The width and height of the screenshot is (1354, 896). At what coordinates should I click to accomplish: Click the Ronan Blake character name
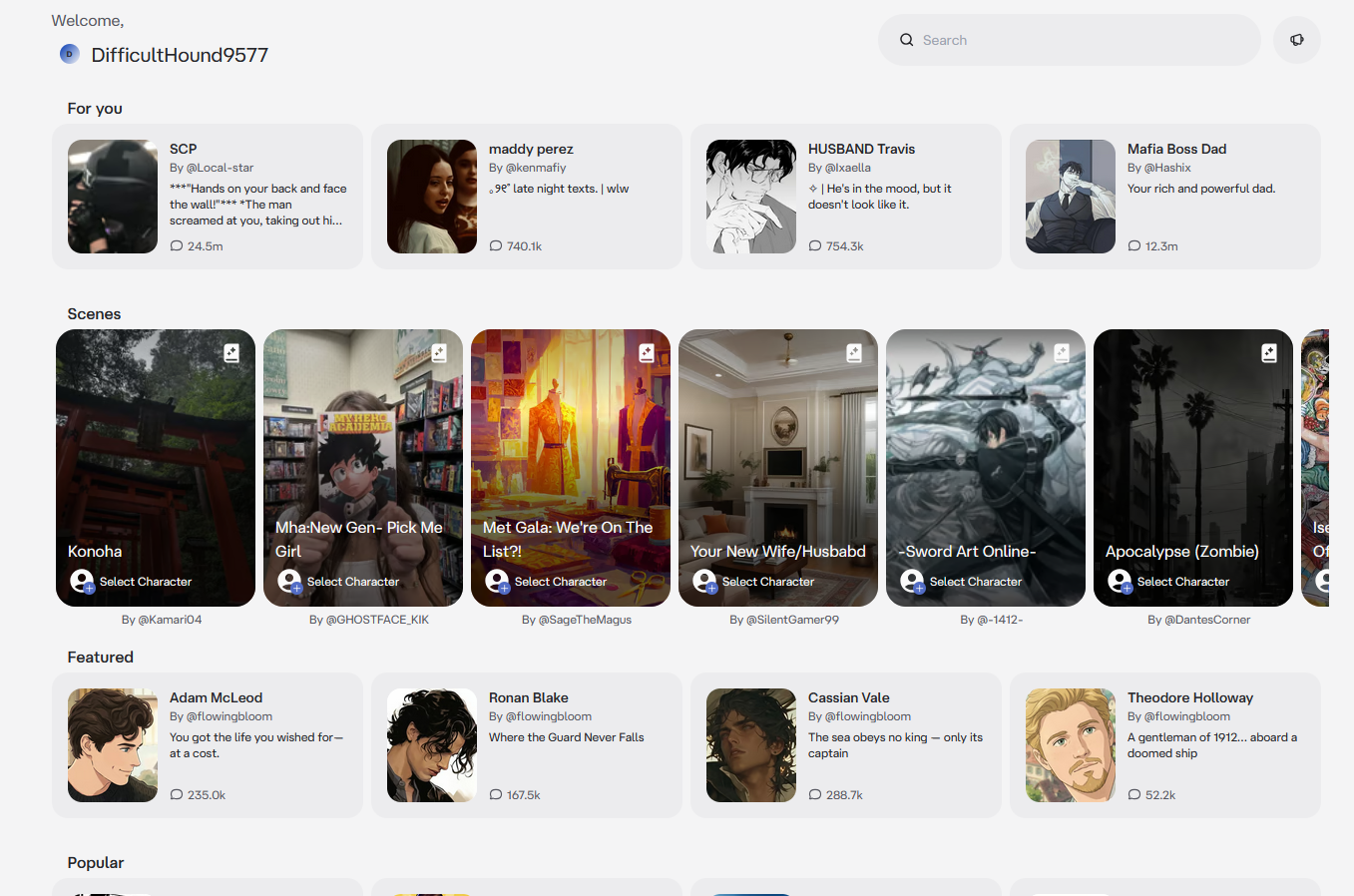click(x=529, y=697)
